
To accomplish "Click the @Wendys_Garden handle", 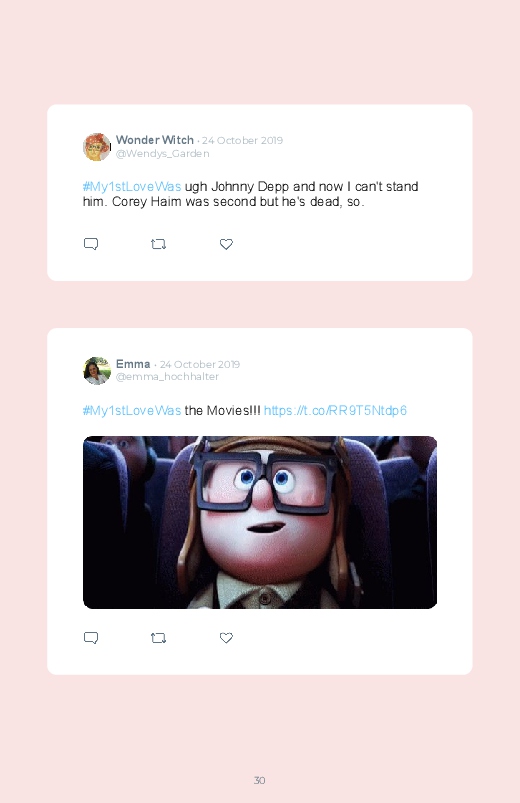I will point(162,154).
